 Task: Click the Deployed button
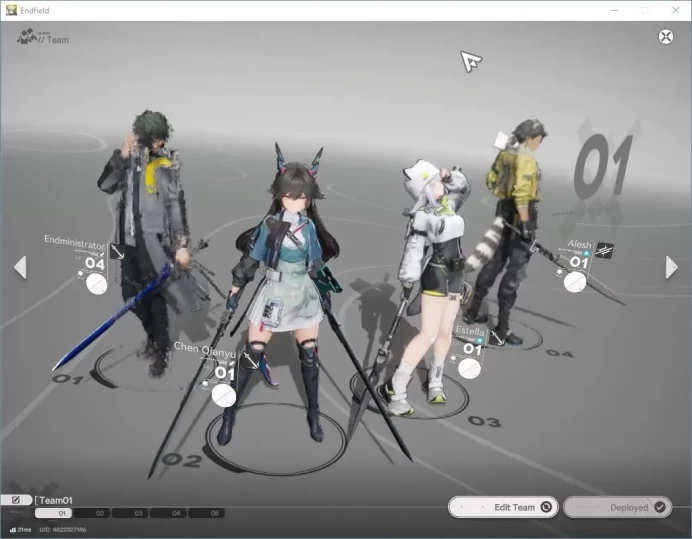[617, 507]
